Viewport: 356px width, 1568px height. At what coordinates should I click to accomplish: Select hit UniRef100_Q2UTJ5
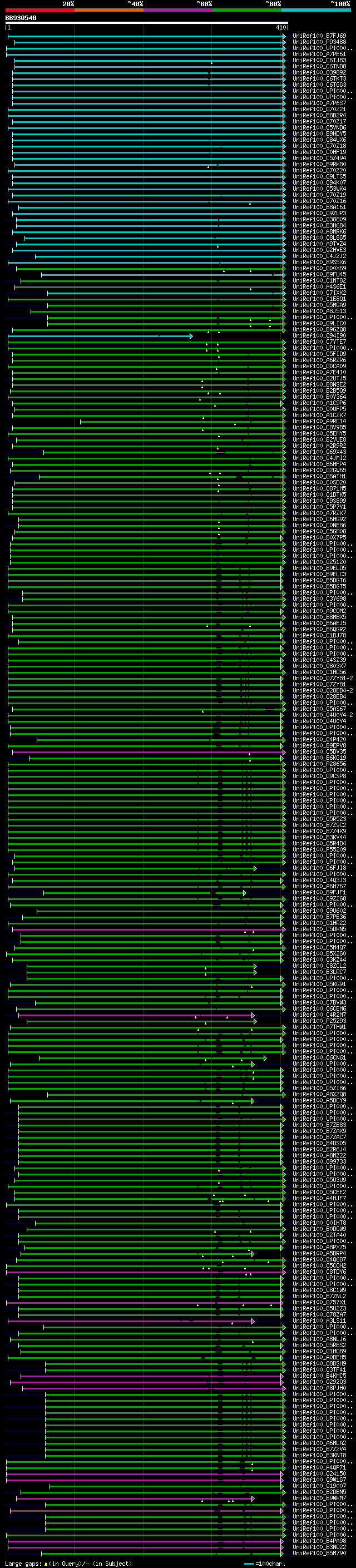(319, 379)
